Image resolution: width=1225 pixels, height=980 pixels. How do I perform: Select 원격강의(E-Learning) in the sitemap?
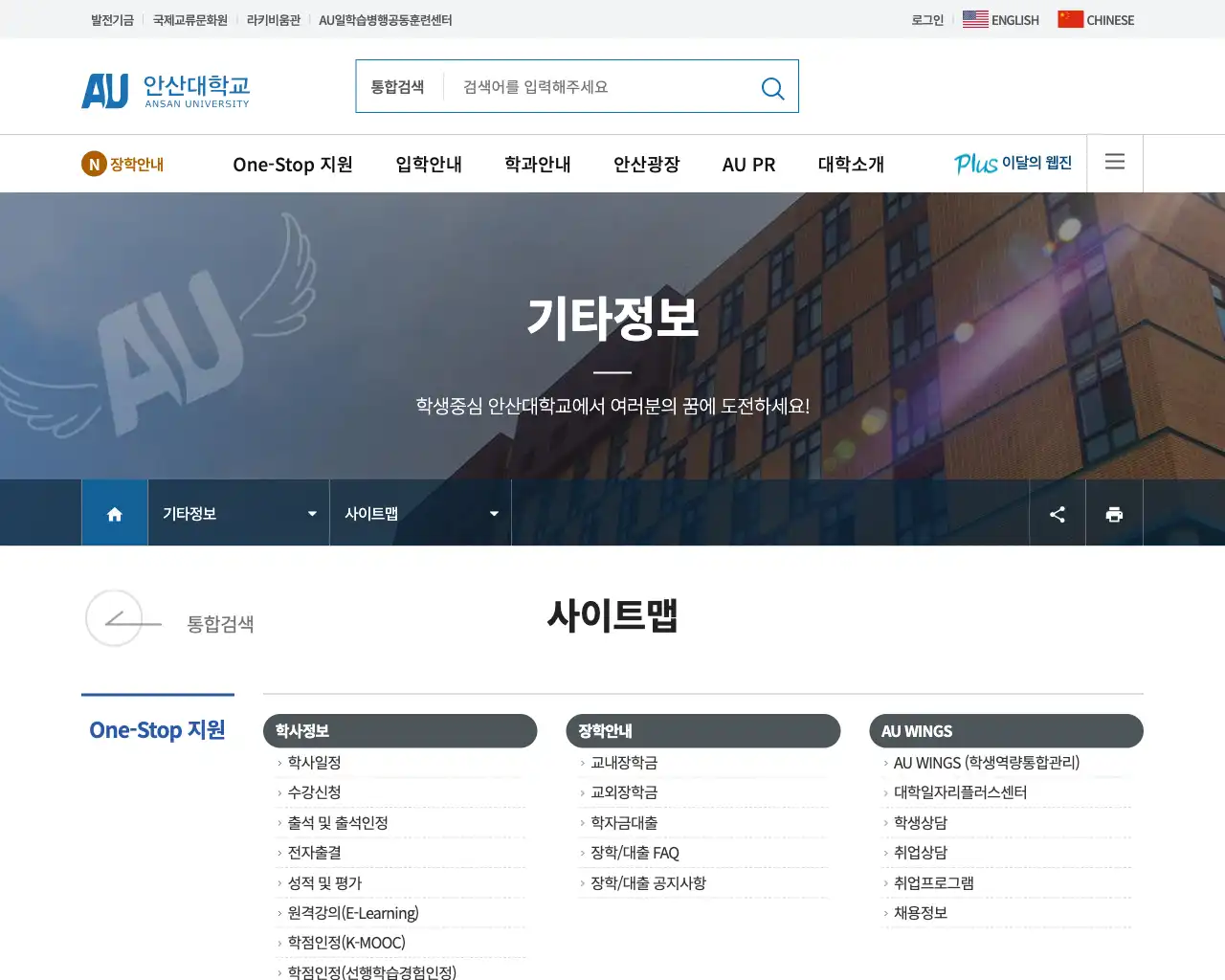pos(353,913)
